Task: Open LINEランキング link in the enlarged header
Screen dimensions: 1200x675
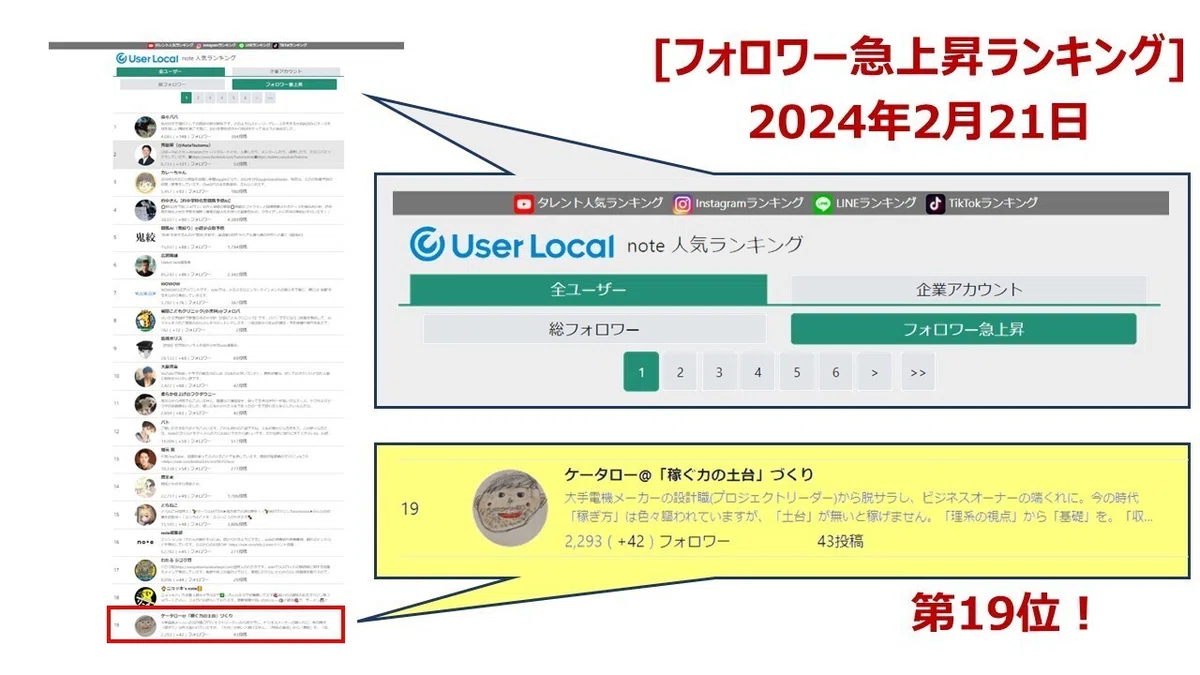Action: [x=874, y=203]
